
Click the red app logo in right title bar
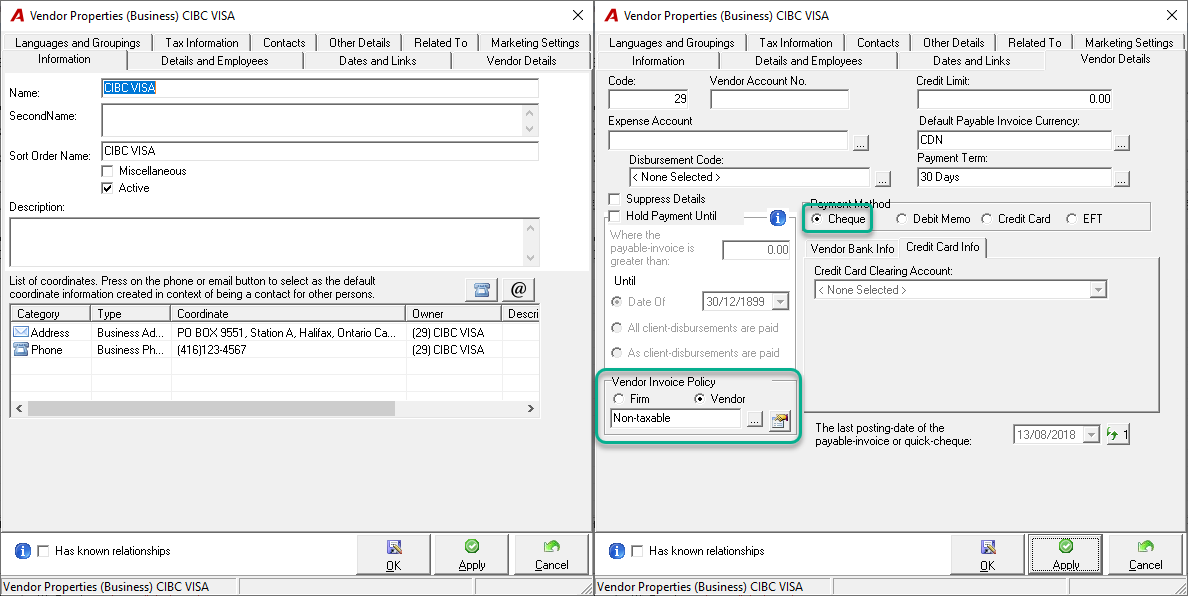(x=611, y=15)
